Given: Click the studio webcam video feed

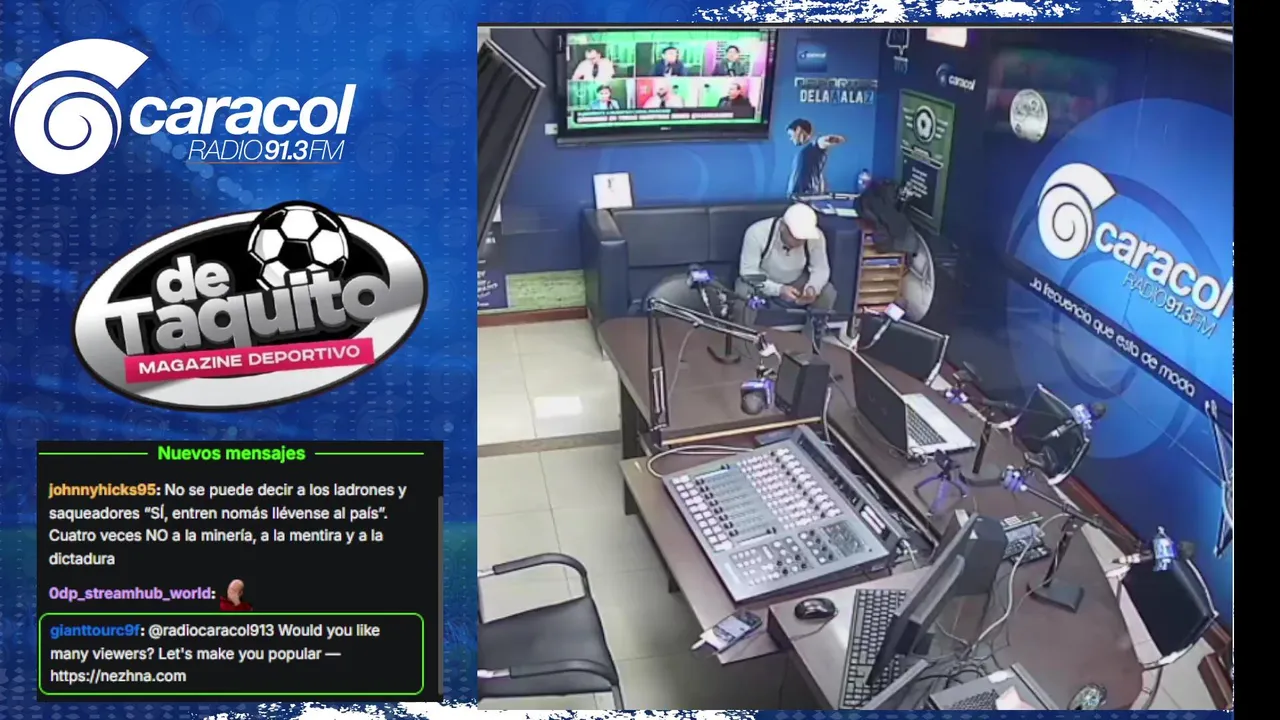Looking at the screenshot, I should coord(855,367).
